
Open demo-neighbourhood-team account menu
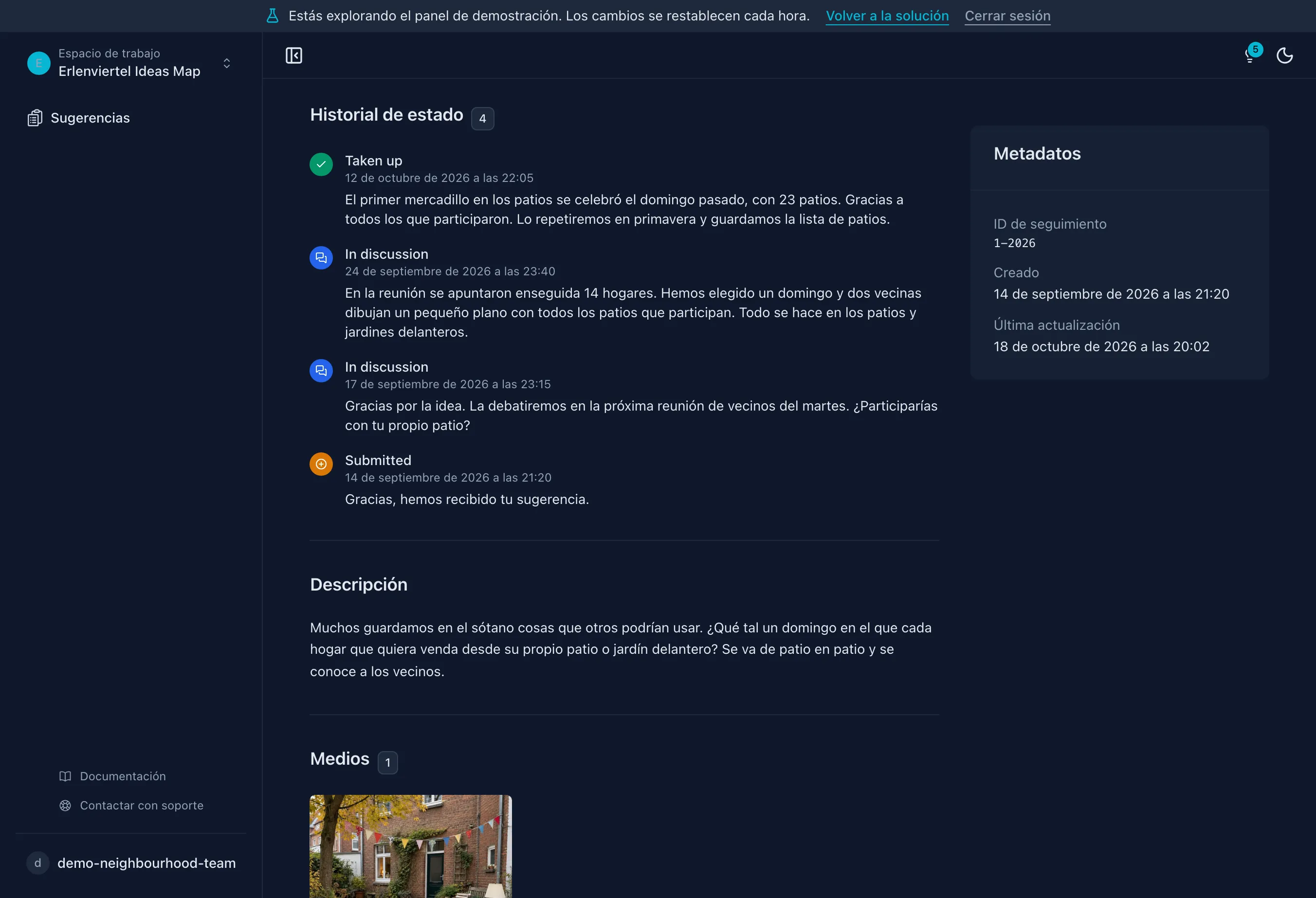coord(131,863)
